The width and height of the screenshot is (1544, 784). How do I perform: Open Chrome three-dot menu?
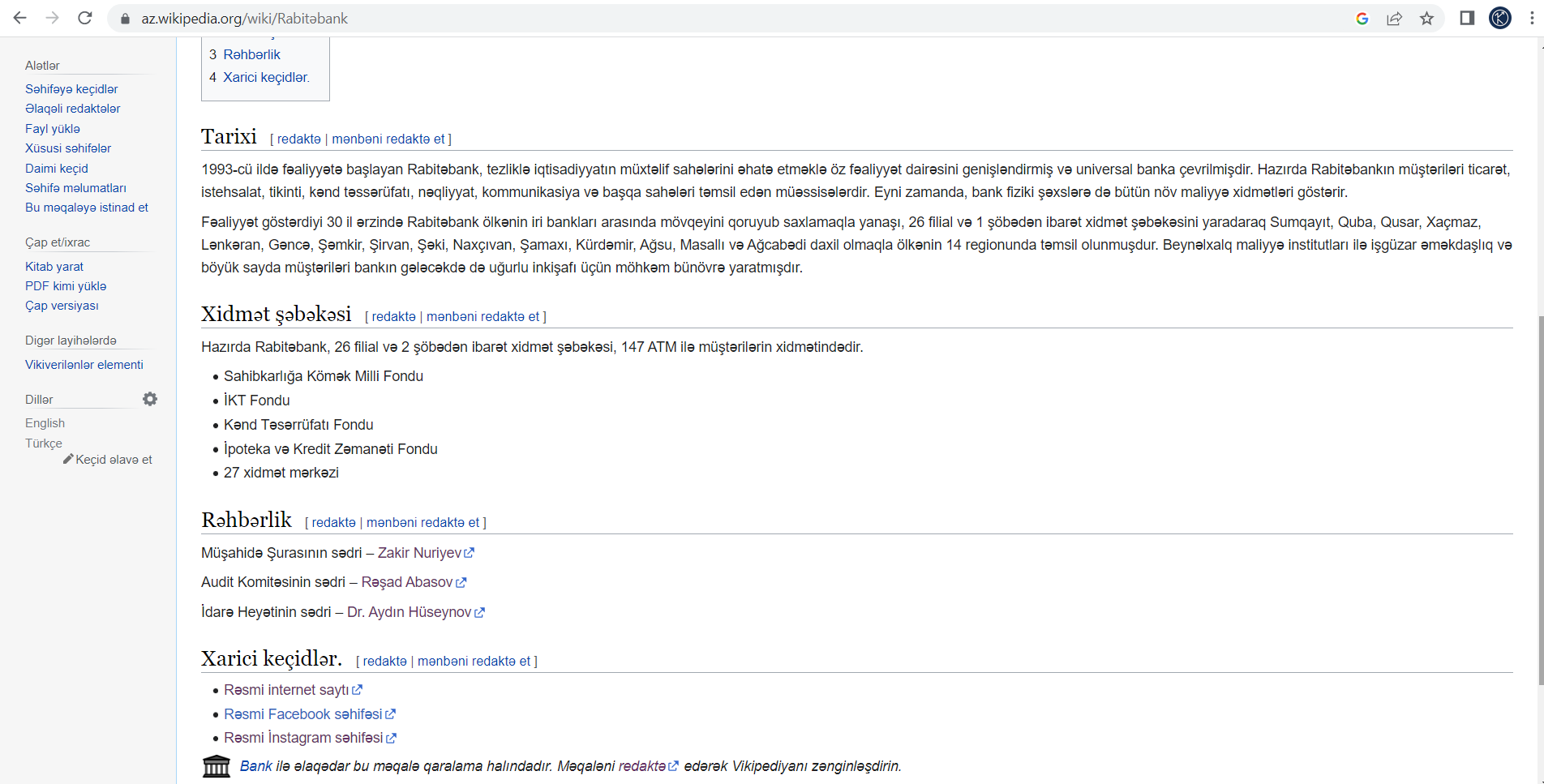click(x=1532, y=18)
